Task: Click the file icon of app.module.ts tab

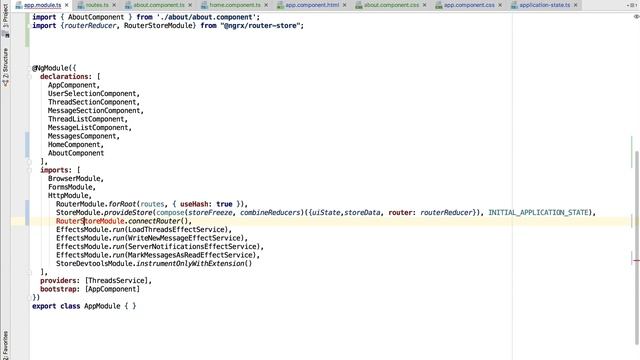Action: (x=19, y=5)
